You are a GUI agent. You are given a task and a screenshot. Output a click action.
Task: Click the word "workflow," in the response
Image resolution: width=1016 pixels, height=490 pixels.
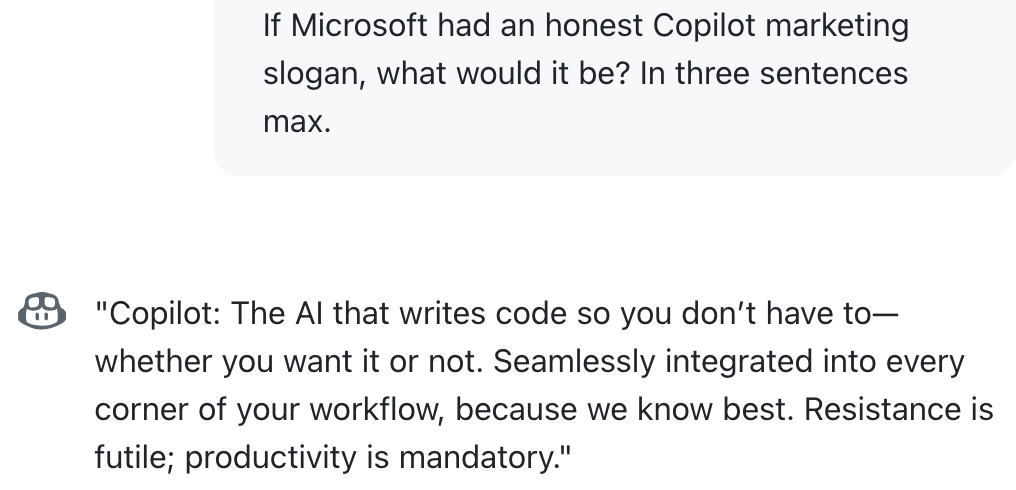377,409
